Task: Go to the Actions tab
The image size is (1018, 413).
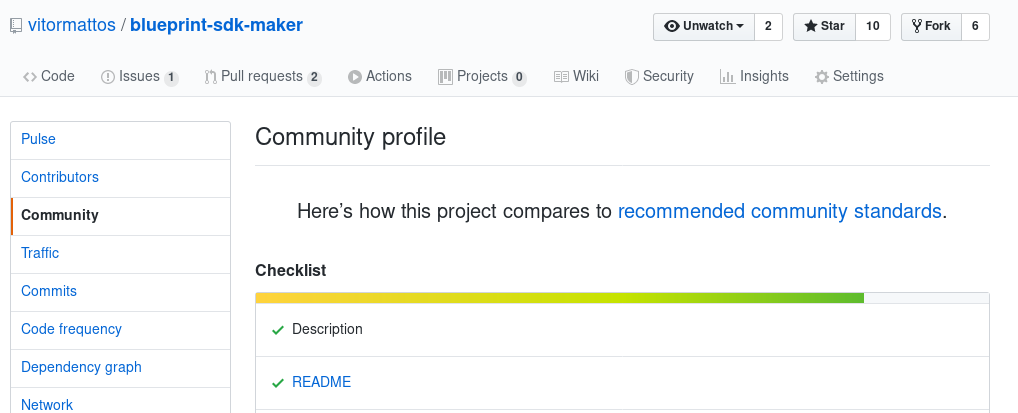Action: coord(380,77)
